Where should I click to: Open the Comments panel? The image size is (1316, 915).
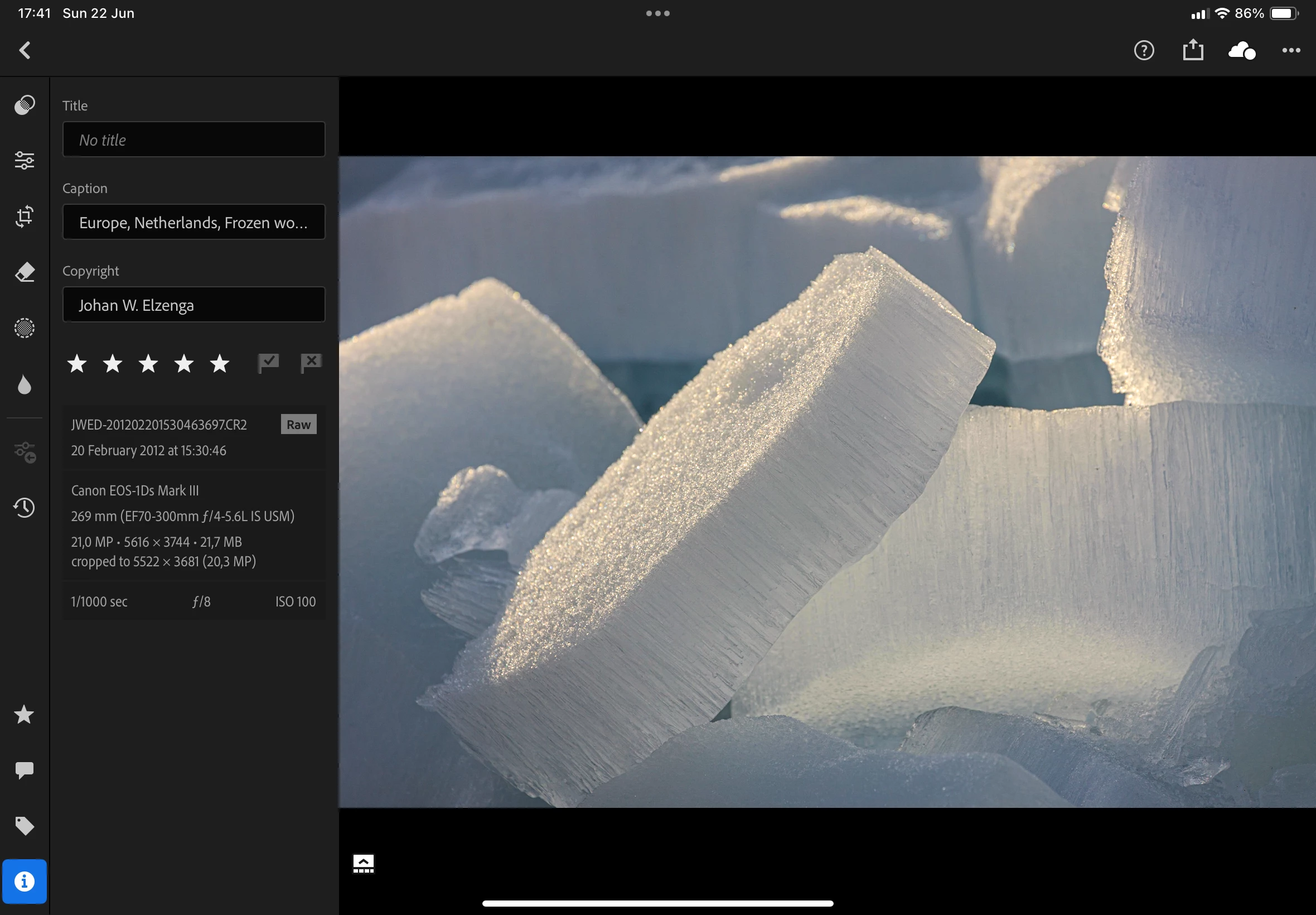tap(24, 770)
